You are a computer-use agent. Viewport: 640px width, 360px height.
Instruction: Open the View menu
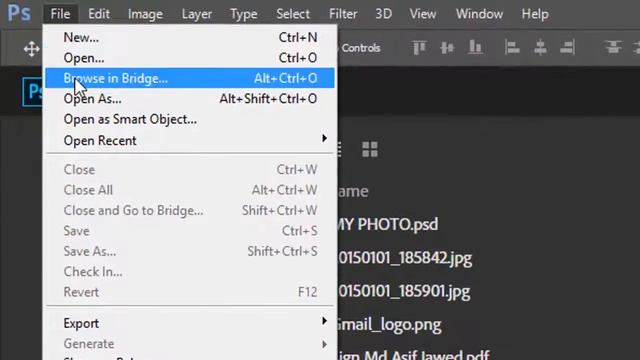pyautogui.click(x=422, y=14)
